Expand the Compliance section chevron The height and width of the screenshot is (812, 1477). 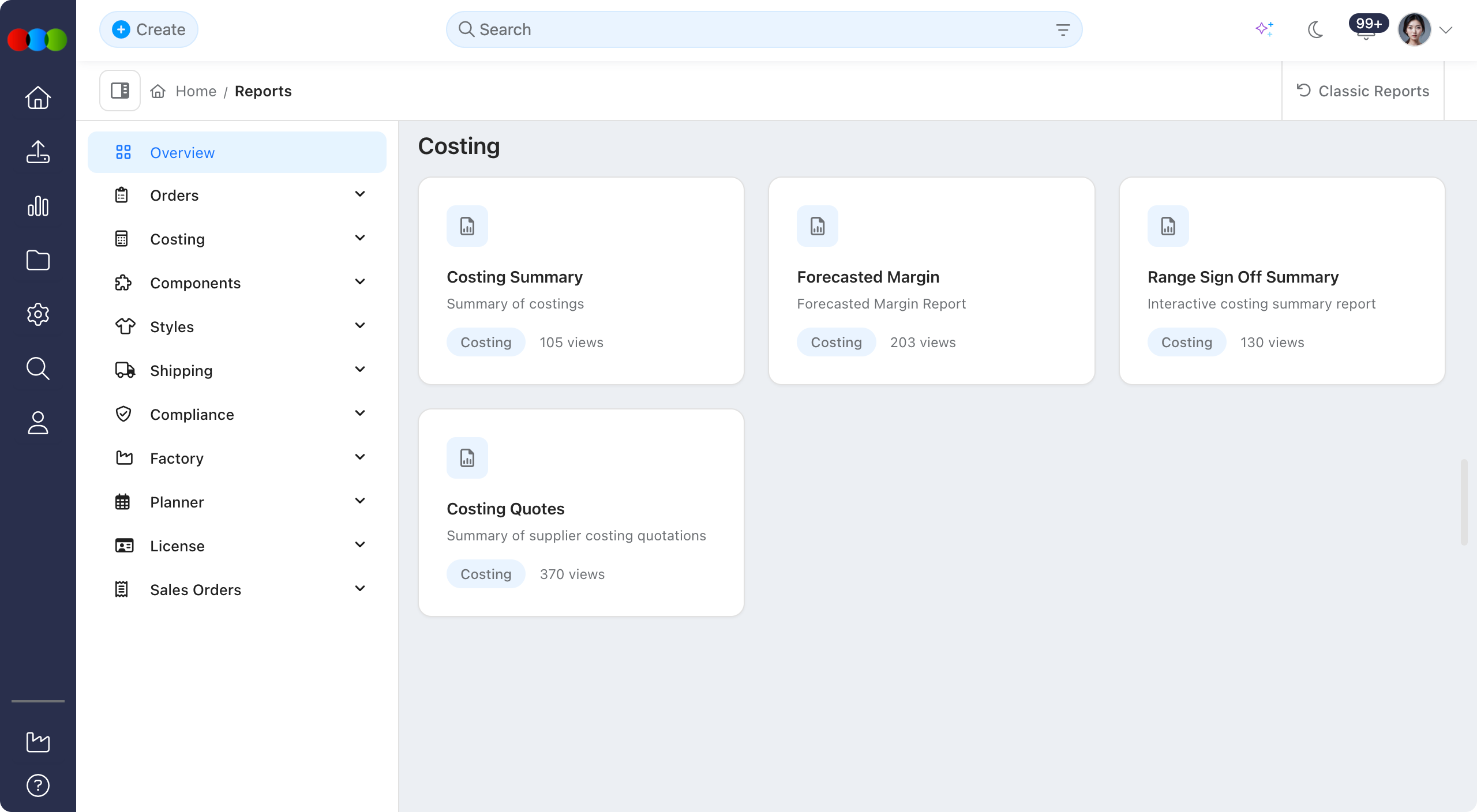tap(360, 413)
